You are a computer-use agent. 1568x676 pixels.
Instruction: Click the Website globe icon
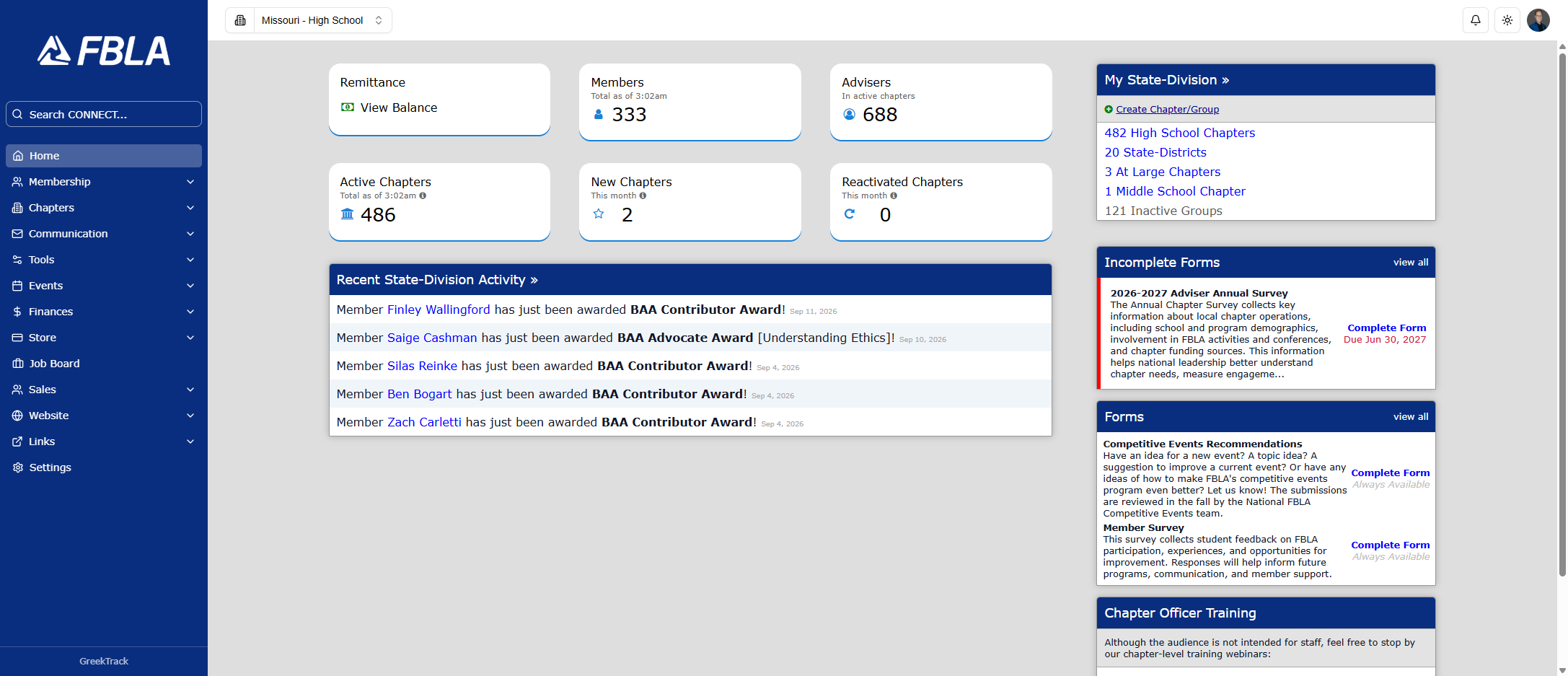(17, 416)
